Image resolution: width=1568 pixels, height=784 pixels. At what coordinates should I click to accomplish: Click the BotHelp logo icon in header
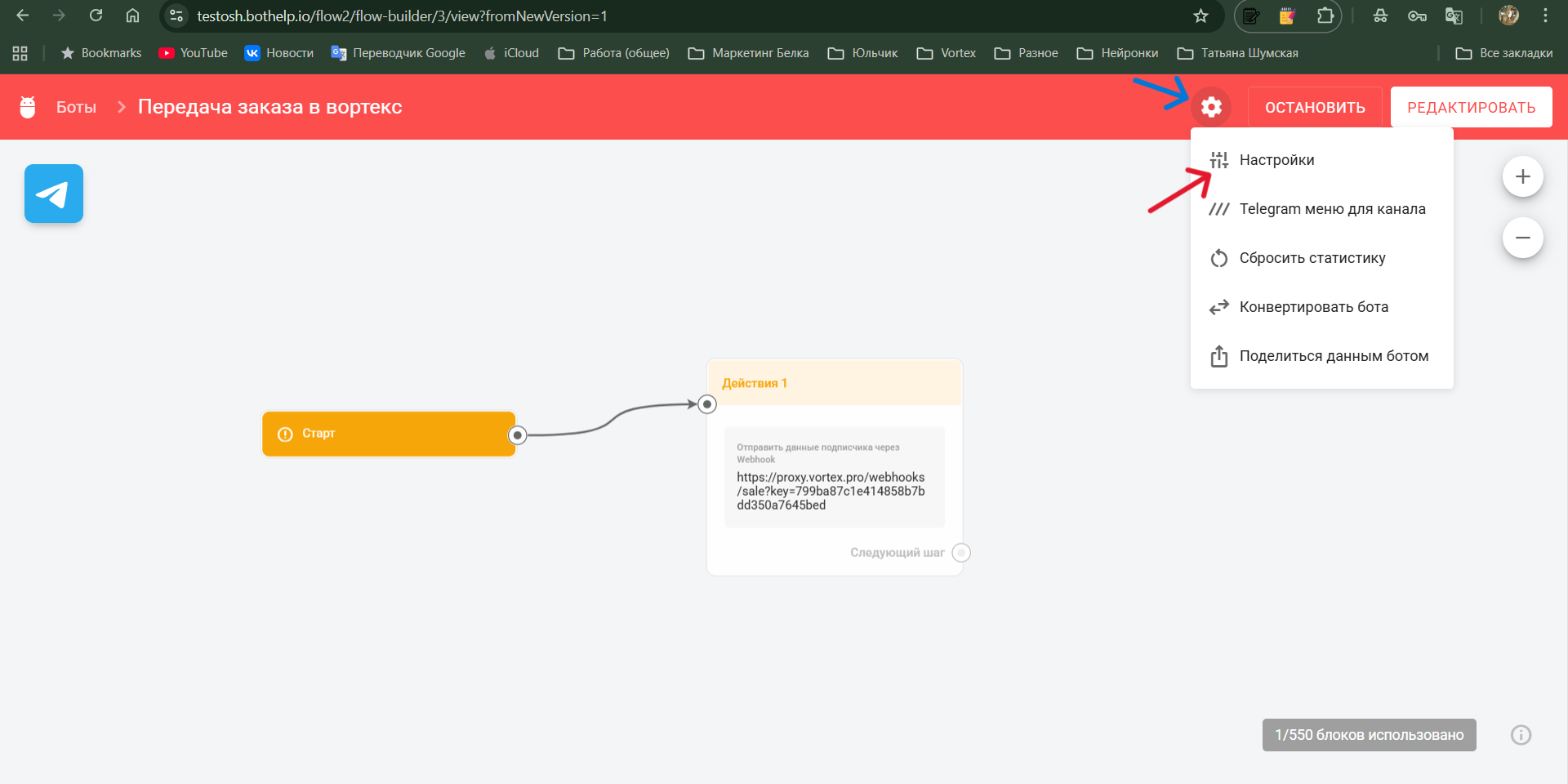click(28, 107)
